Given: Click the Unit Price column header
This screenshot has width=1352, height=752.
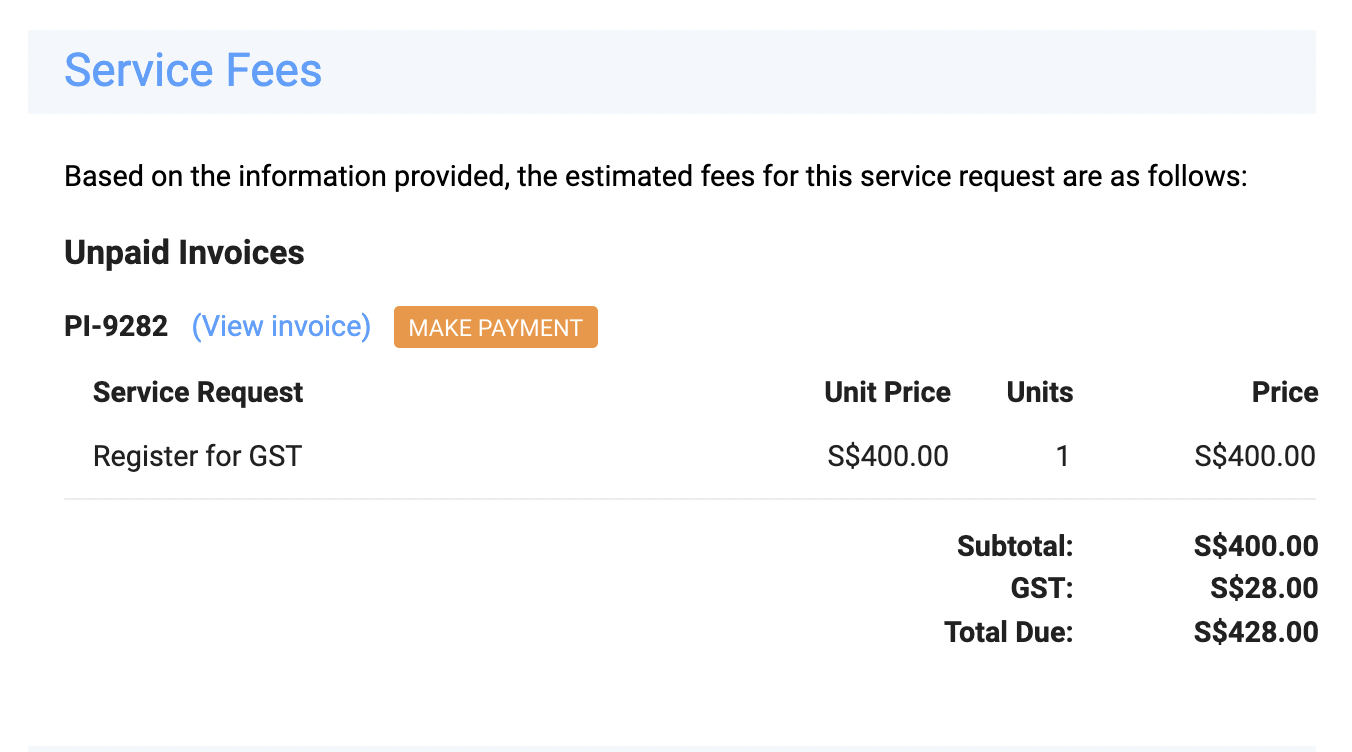Looking at the screenshot, I should pyautogui.click(x=887, y=392).
